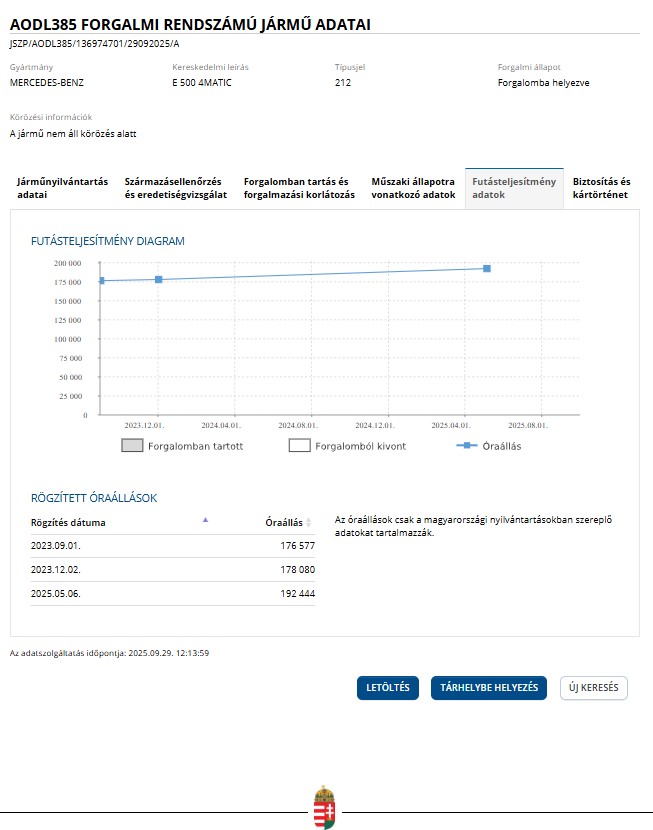Select the Futásteljesítmény adatok tab
Viewport: 653px width, 830px height.
(x=514, y=188)
